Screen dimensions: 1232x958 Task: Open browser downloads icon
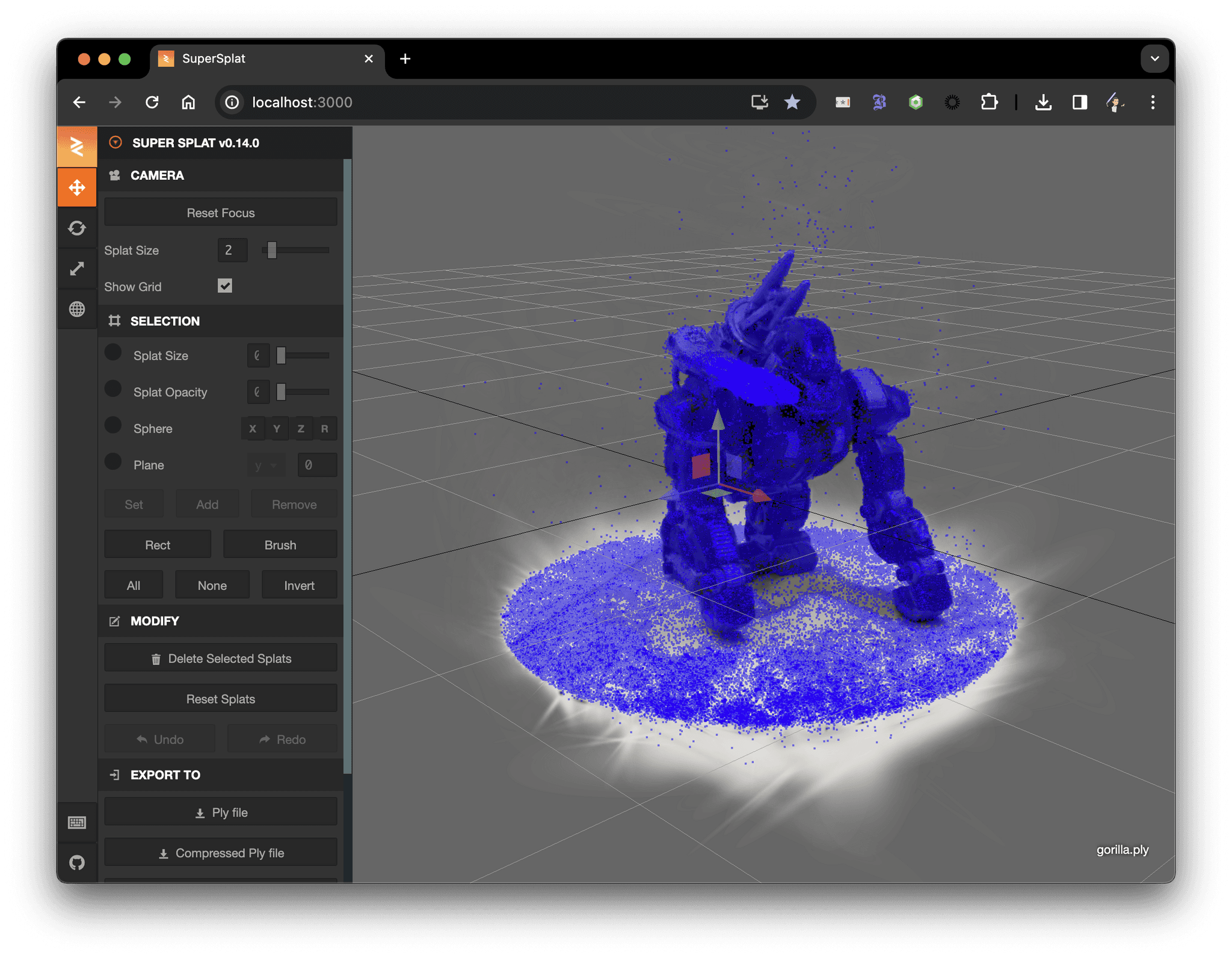[x=1043, y=102]
